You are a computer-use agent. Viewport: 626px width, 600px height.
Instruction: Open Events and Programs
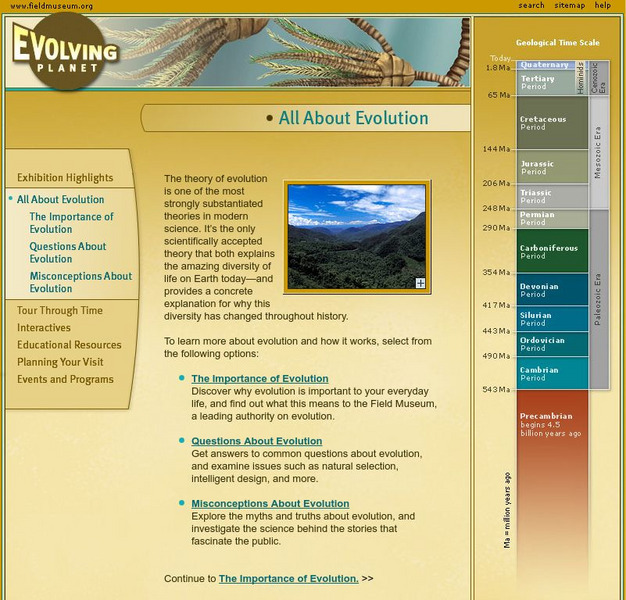pos(65,379)
